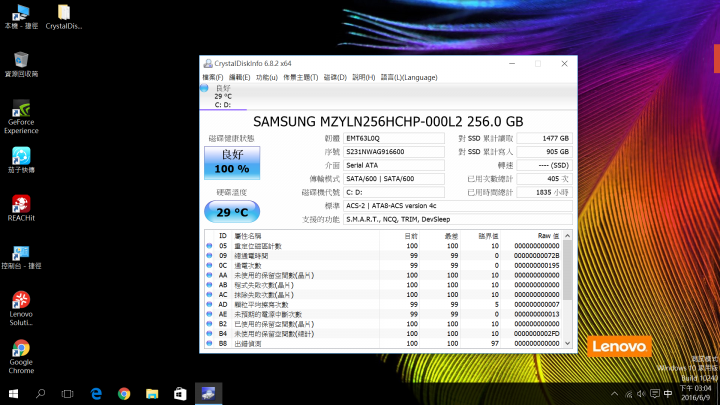Click the CrystalDiskInfo title bar app icon
720x405 pixels.
tap(208, 63)
